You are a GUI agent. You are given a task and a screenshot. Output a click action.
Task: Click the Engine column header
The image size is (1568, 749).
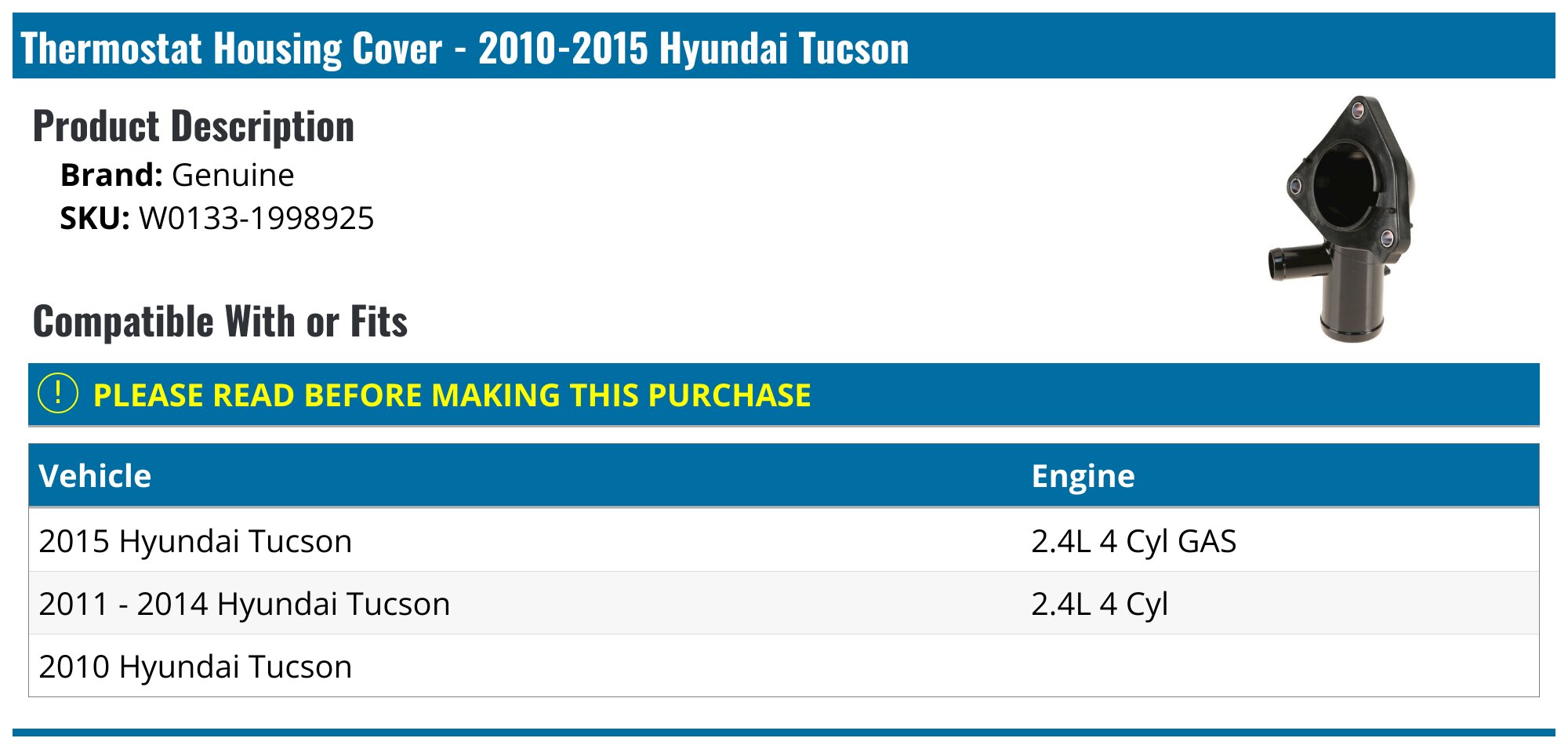1083,476
